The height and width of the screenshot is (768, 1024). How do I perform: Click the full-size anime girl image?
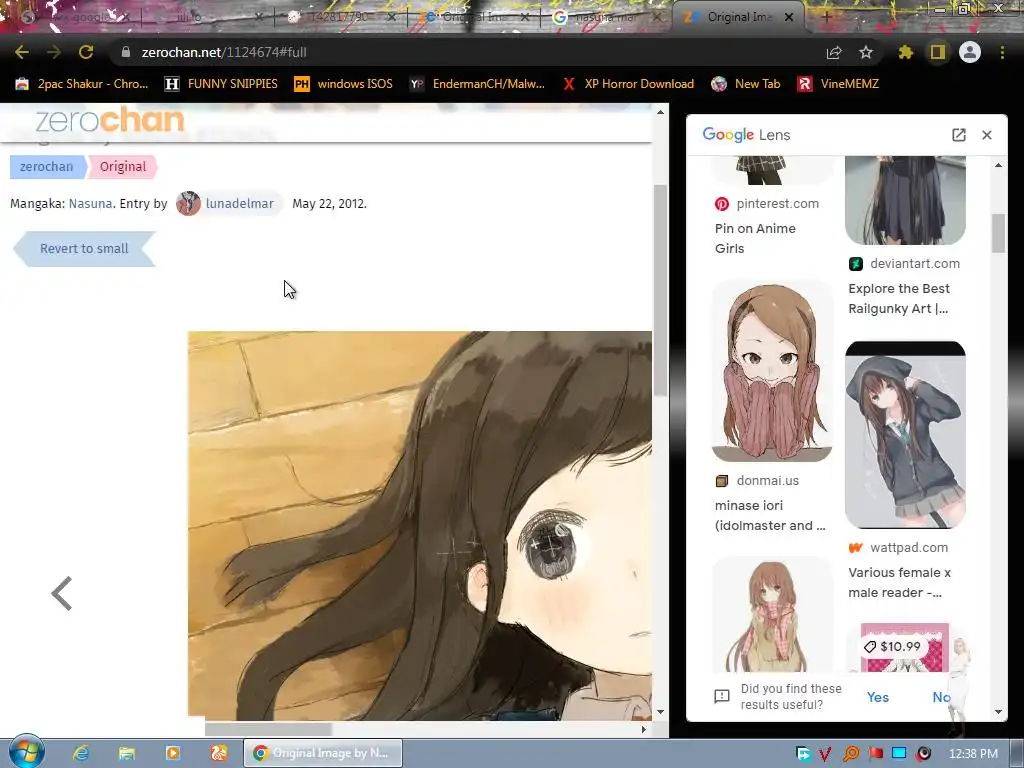coord(419,525)
